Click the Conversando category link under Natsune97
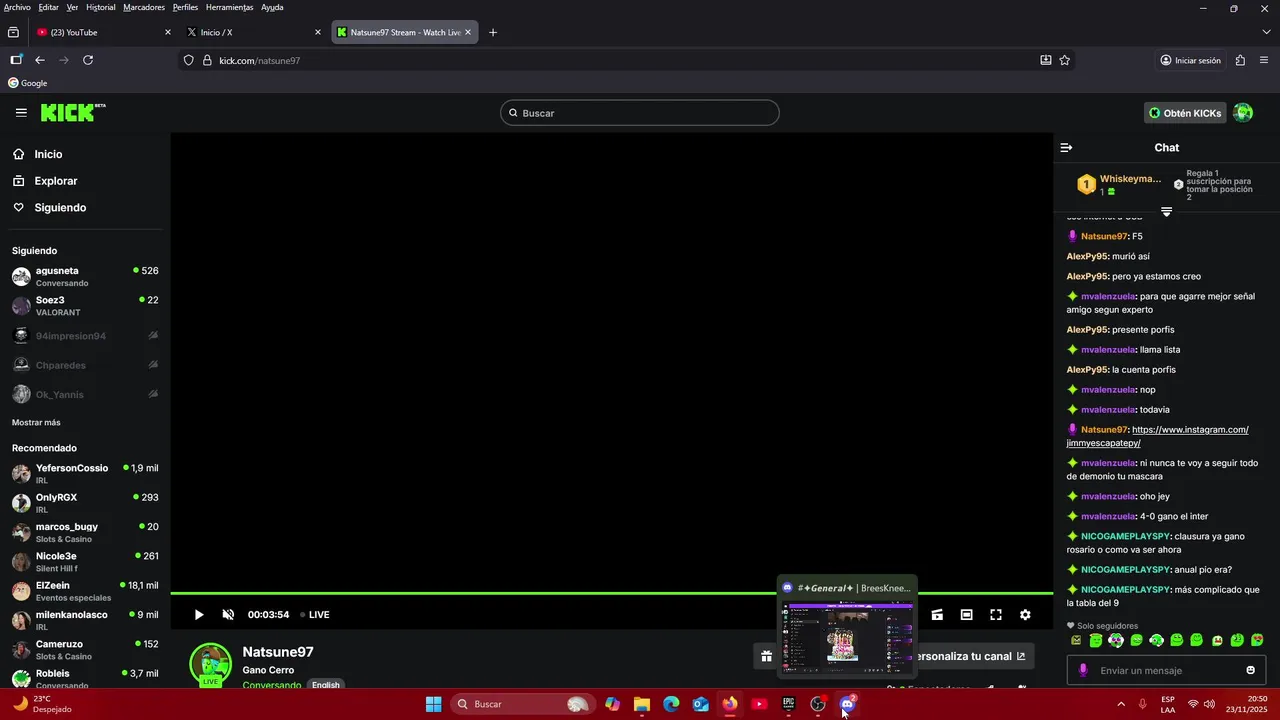The image size is (1280, 720). 271,685
